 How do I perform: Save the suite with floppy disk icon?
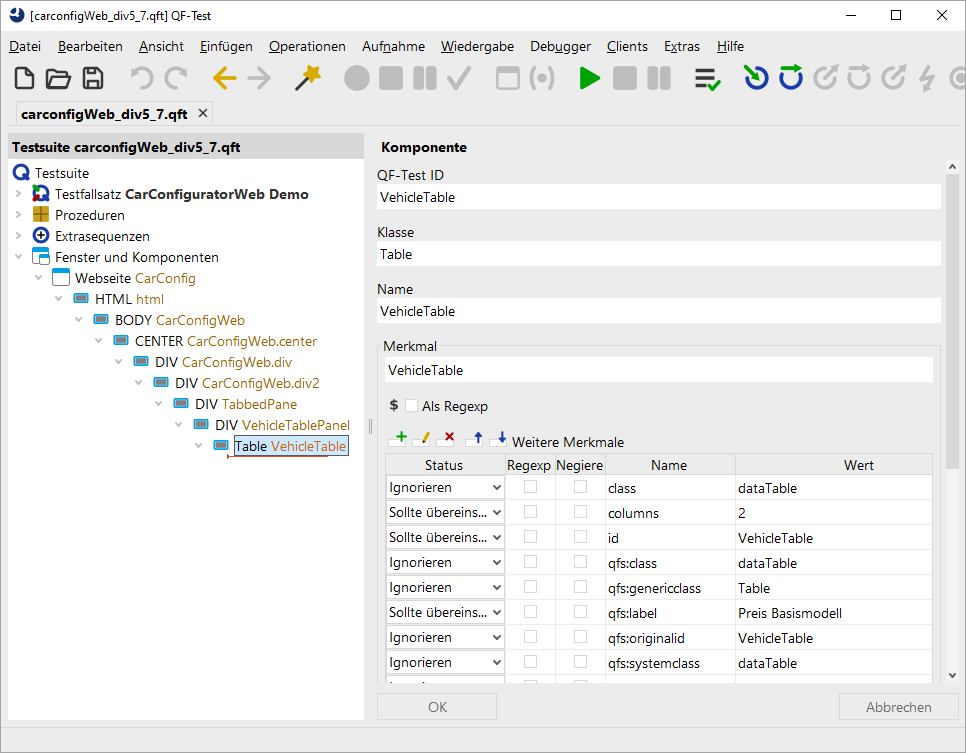pos(93,79)
